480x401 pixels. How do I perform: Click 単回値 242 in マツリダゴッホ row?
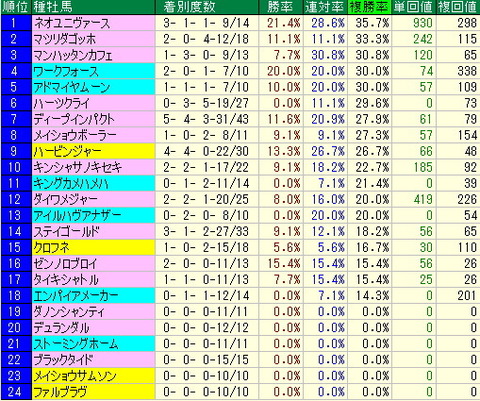[423, 39]
